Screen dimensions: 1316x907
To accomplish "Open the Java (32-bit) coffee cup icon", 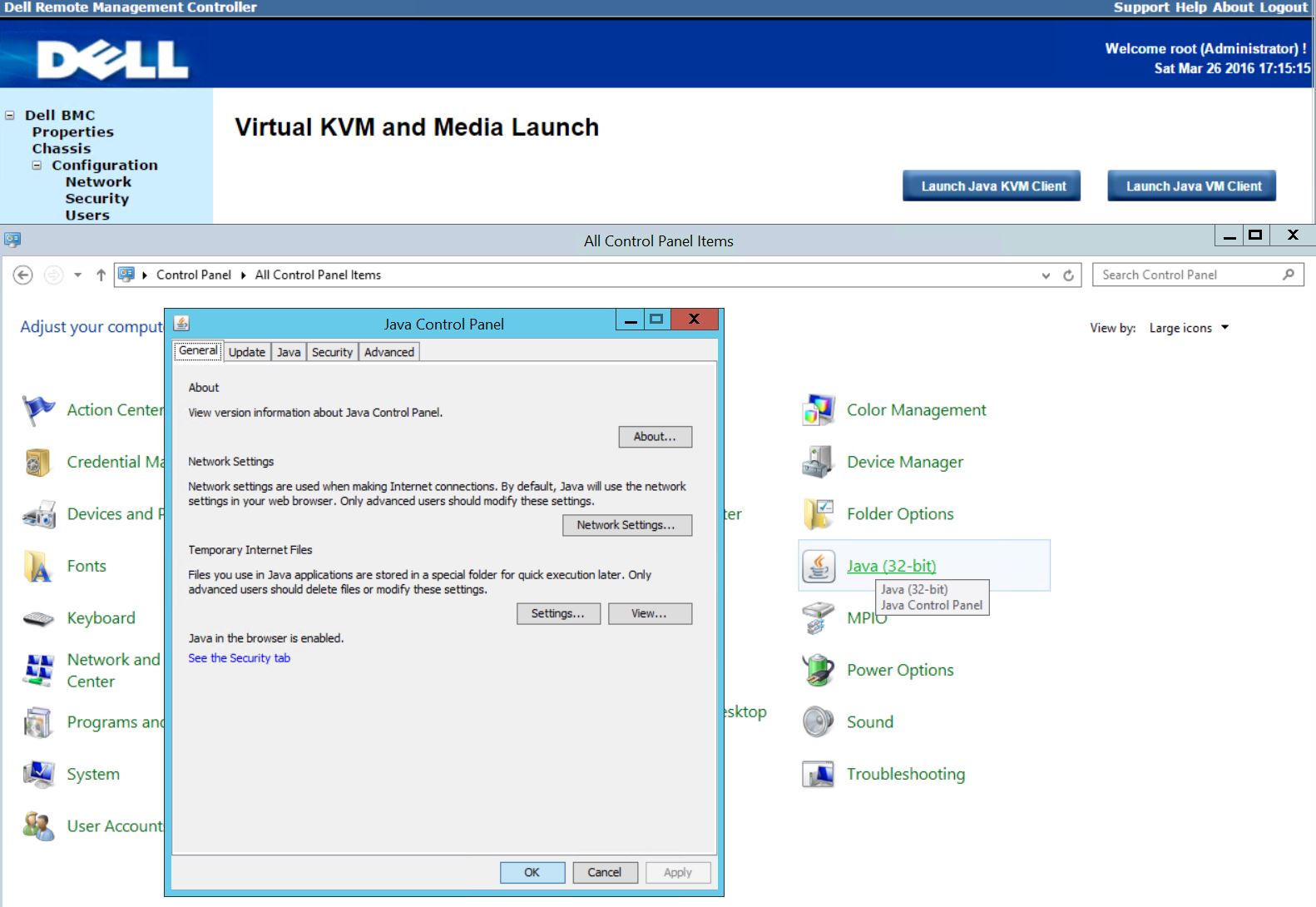I will pos(819,567).
